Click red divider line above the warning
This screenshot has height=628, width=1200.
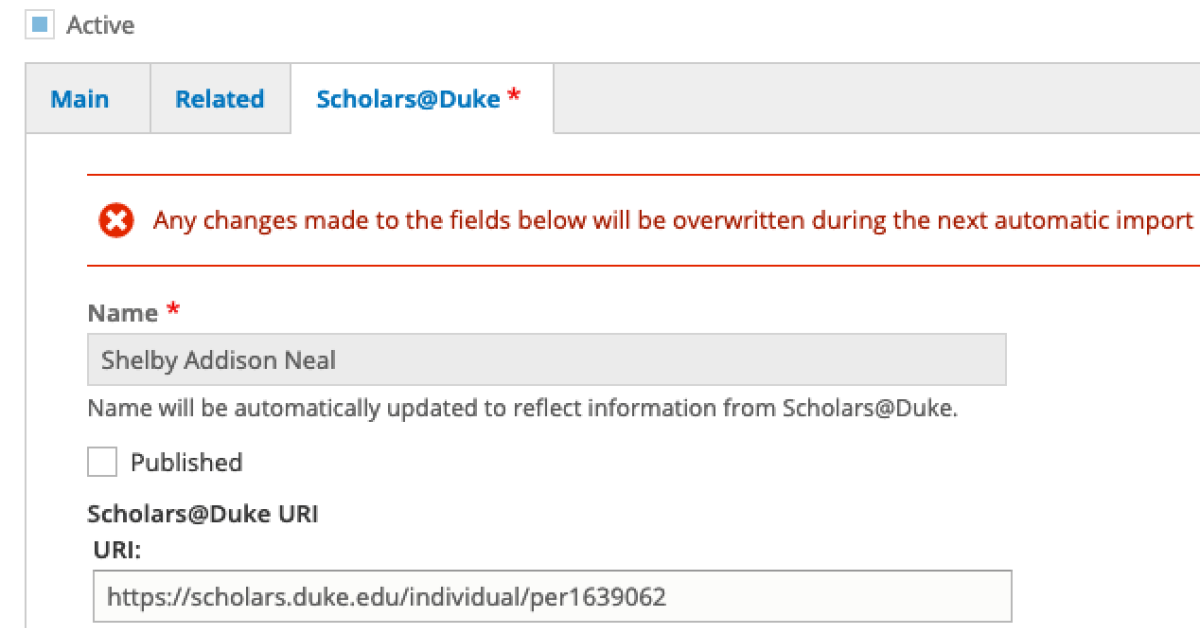pyautogui.click(x=640, y=174)
